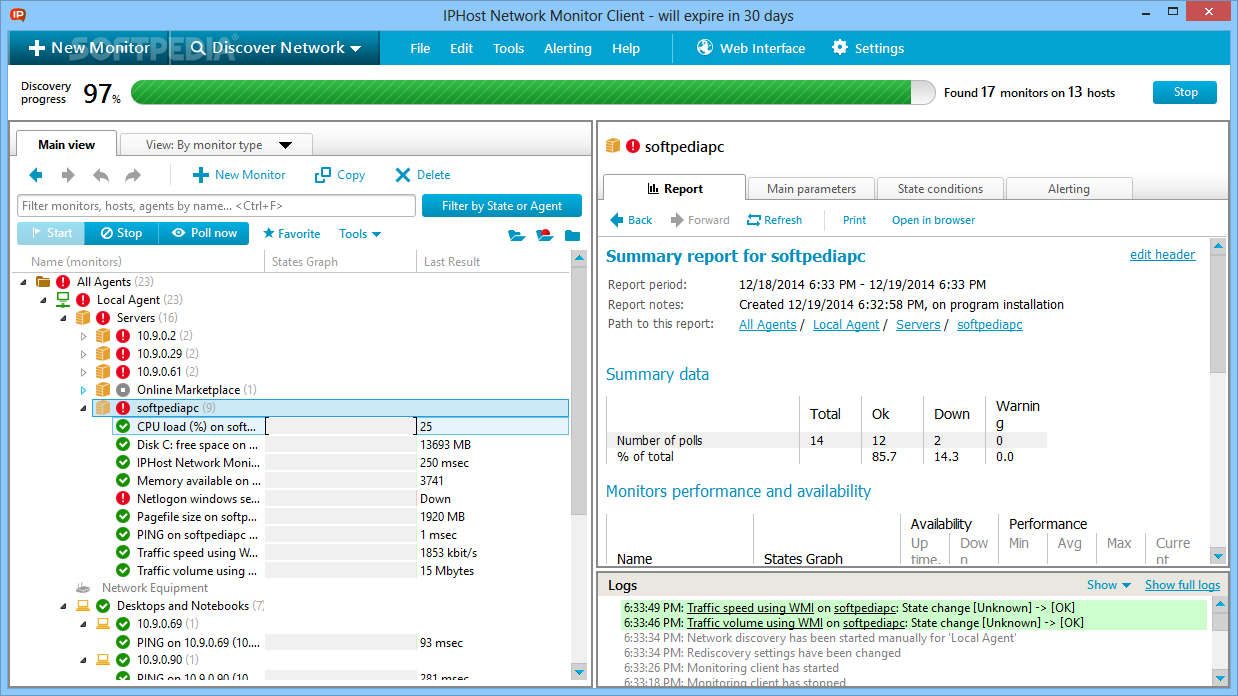This screenshot has height=696, width=1238.
Task: Click Open in browser link
Action: [933, 220]
